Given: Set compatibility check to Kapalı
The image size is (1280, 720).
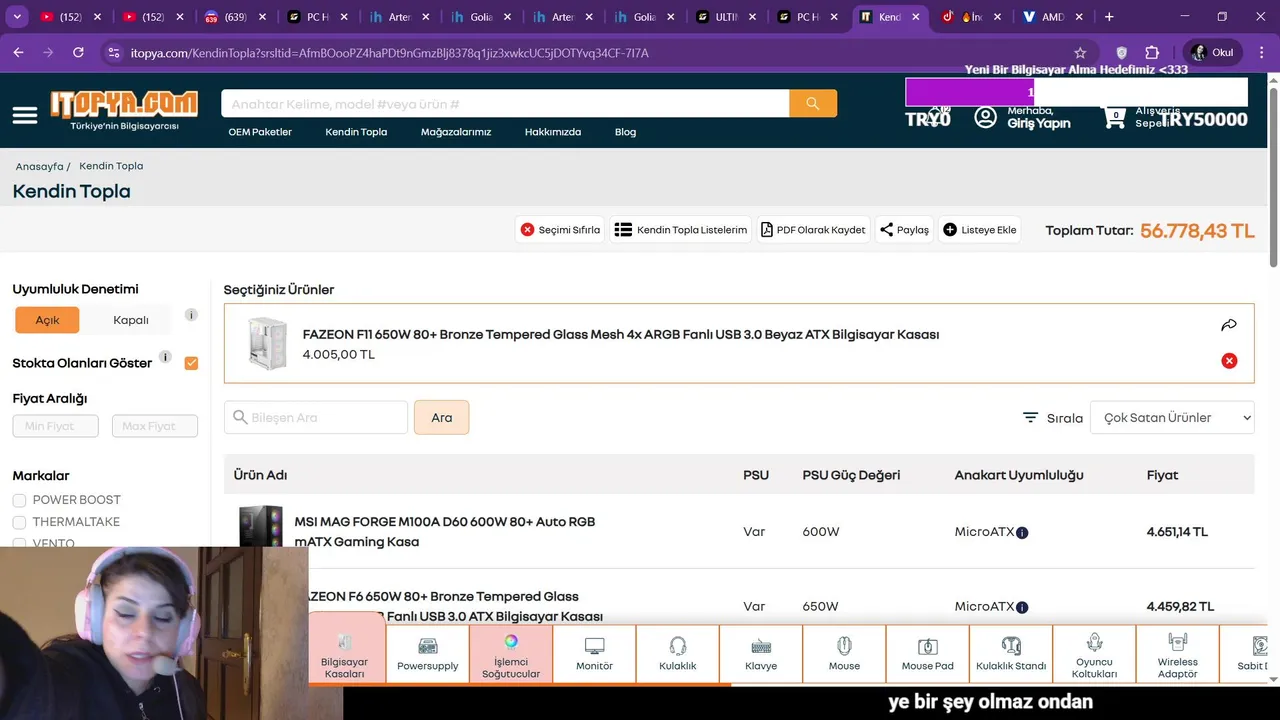Looking at the screenshot, I should pos(131,320).
